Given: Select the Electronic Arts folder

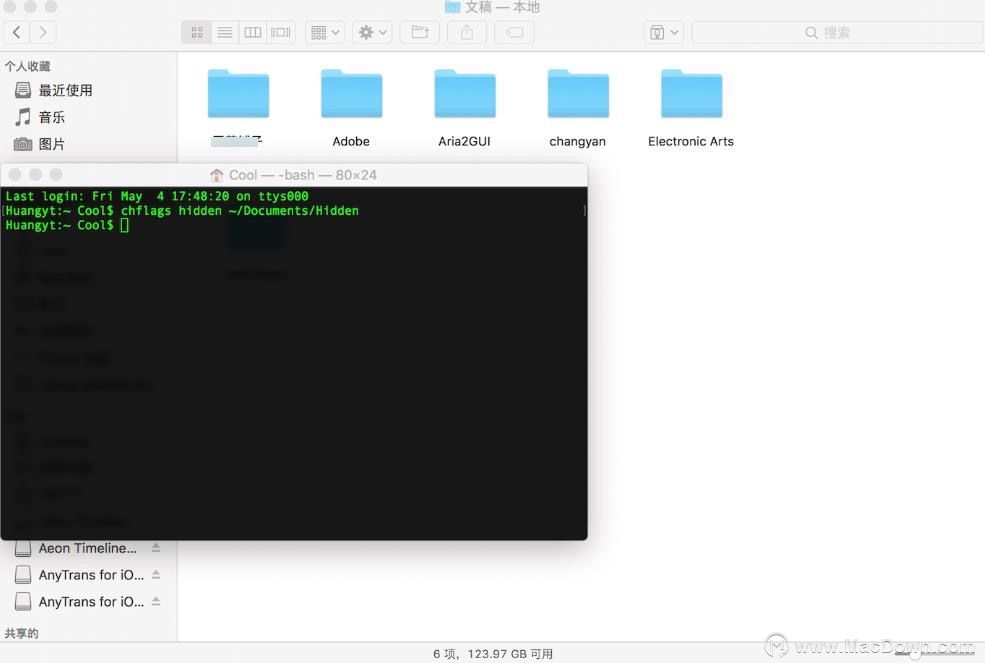Looking at the screenshot, I should 691,108.
